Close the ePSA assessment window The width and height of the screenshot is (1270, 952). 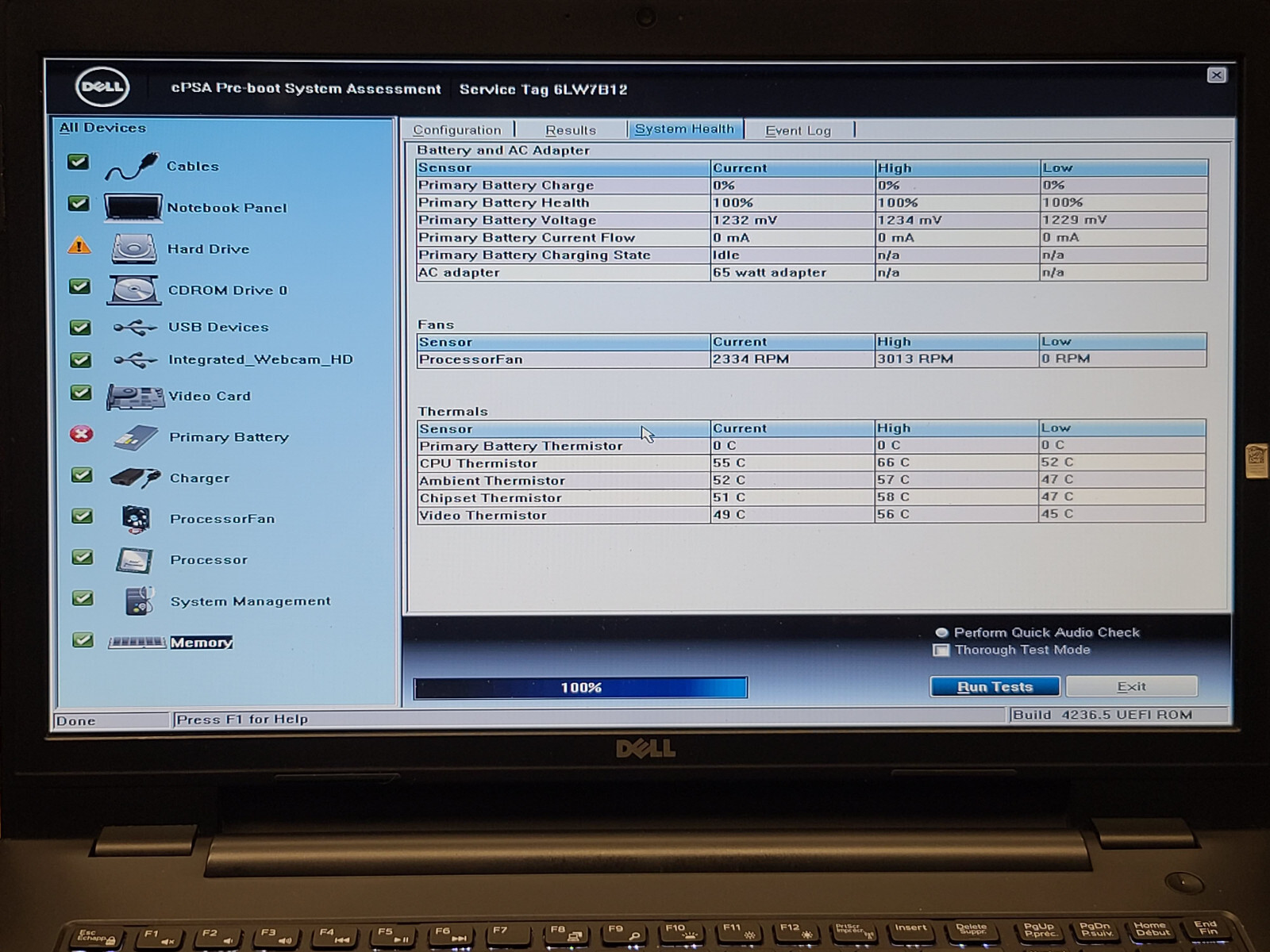[x=1216, y=75]
